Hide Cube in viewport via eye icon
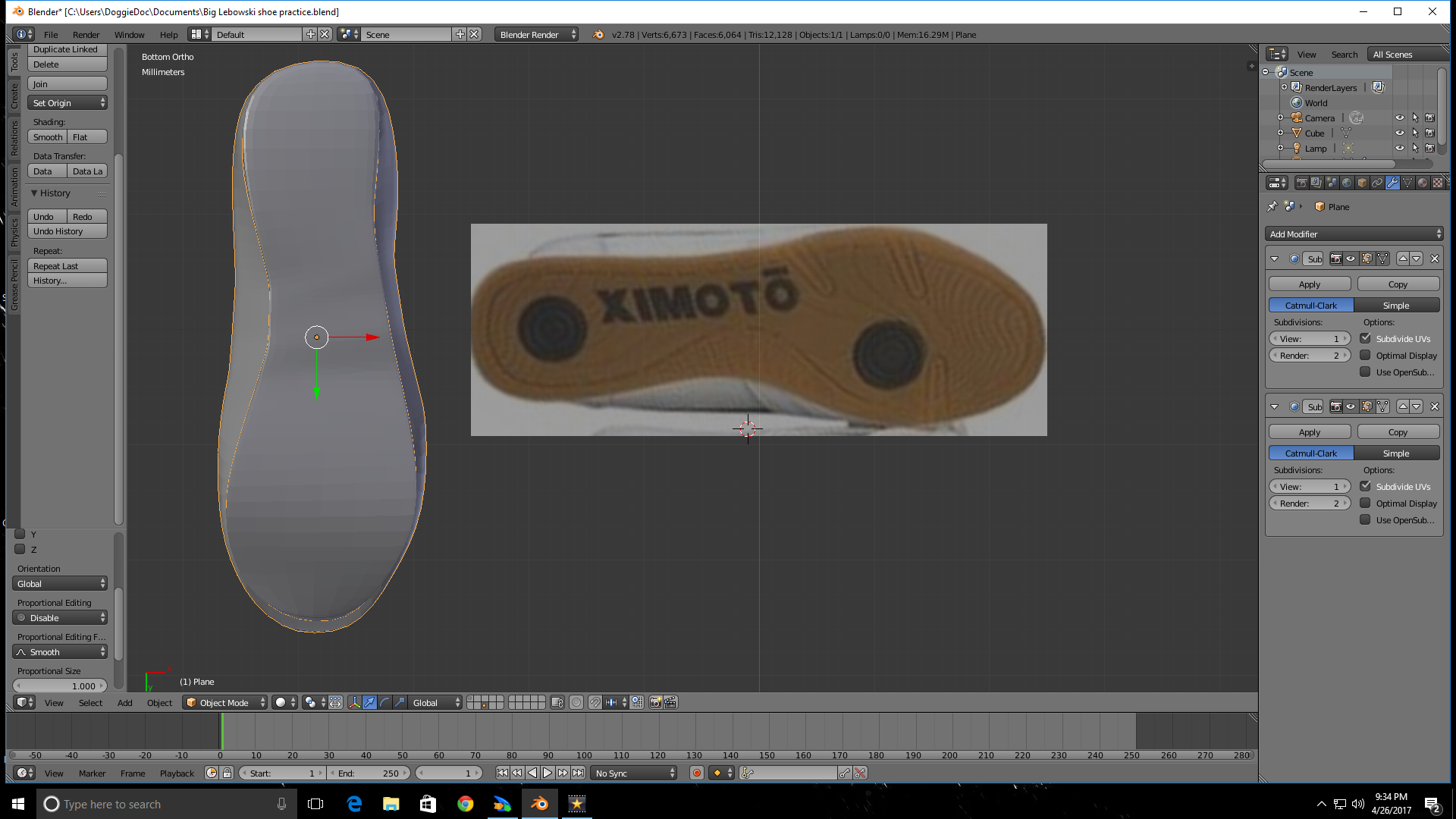The height and width of the screenshot is (819, 1456). click(x=1399, y=133)
